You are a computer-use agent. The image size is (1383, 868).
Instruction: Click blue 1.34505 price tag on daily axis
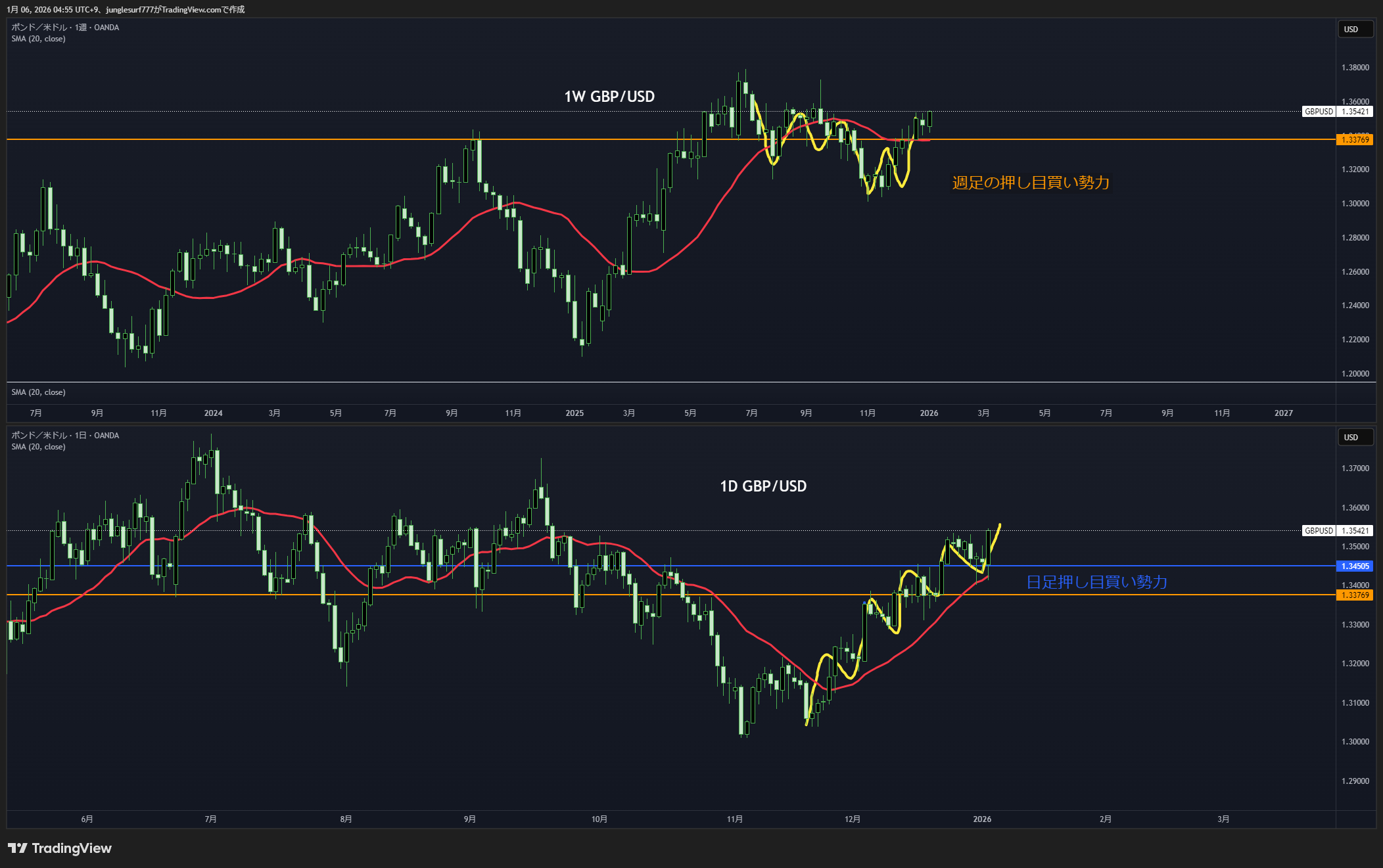point(1355,566)
